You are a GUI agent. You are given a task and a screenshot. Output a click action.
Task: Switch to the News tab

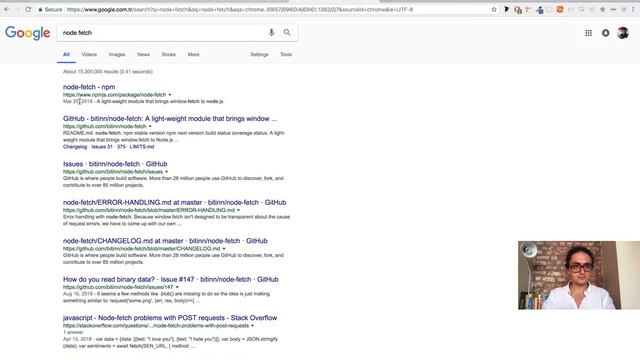click(x=143, y=54)
